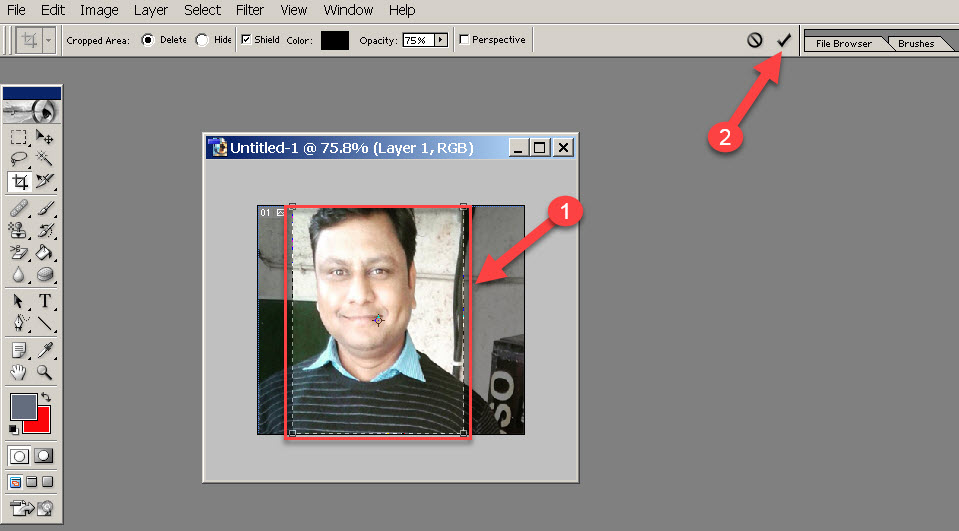Select the Path Selection arrow tool
This screenshot has height=531, width=959.
click(19, 301)
